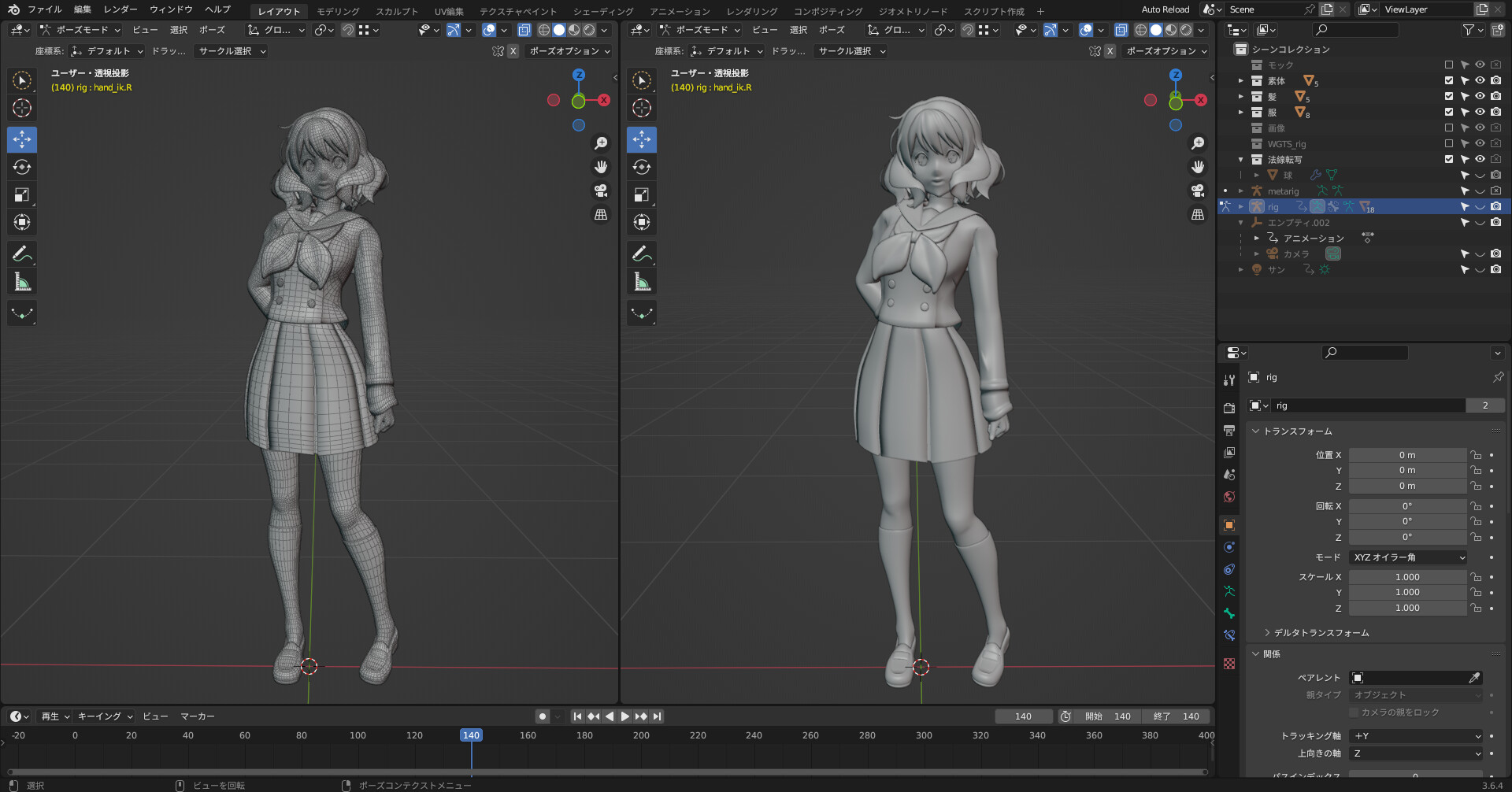Viewport: 1512px width, 792px height.
Task: Open the Texture properties tab
Action: [x=1229, y=664]
